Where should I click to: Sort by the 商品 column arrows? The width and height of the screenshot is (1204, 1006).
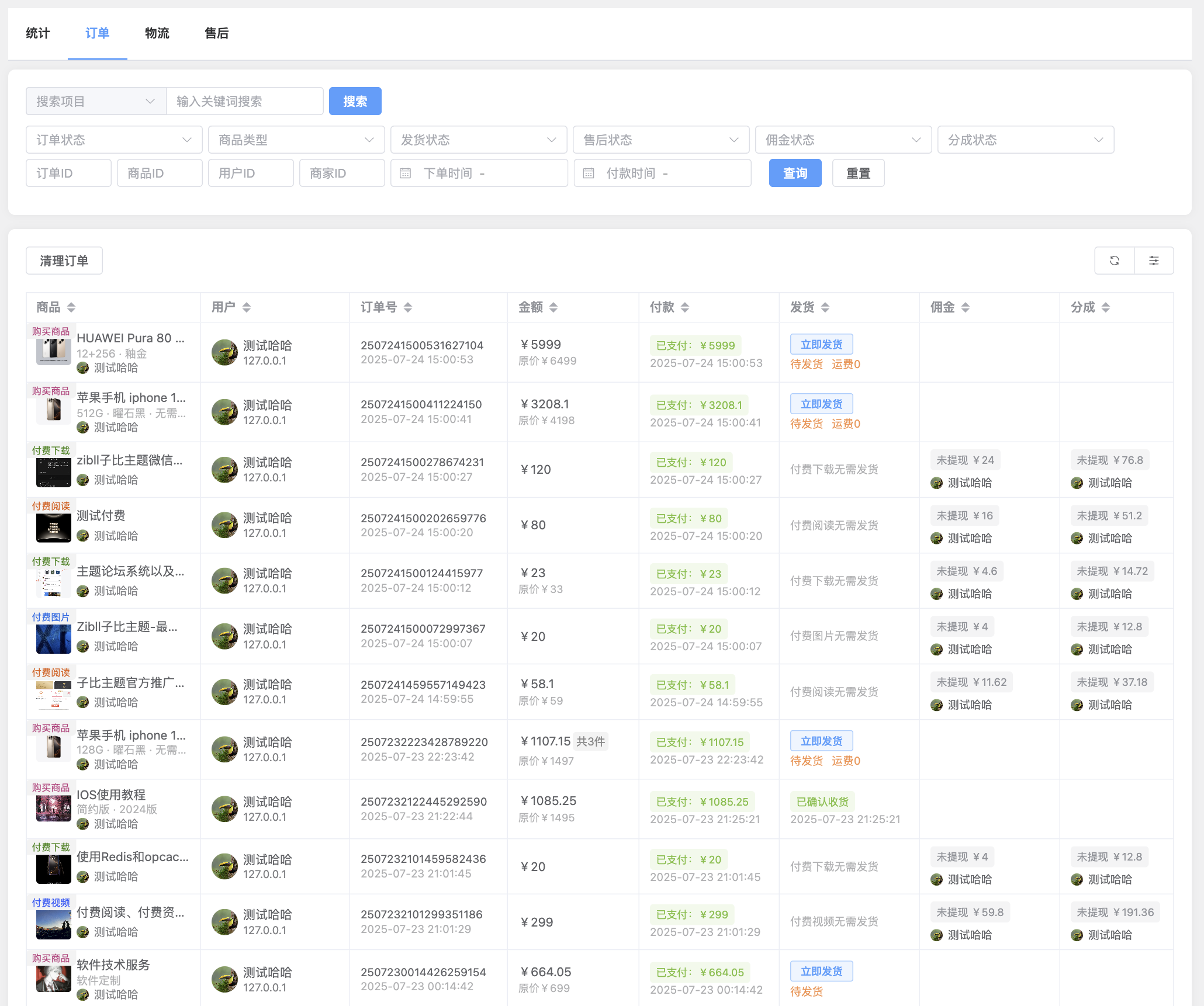71,307
